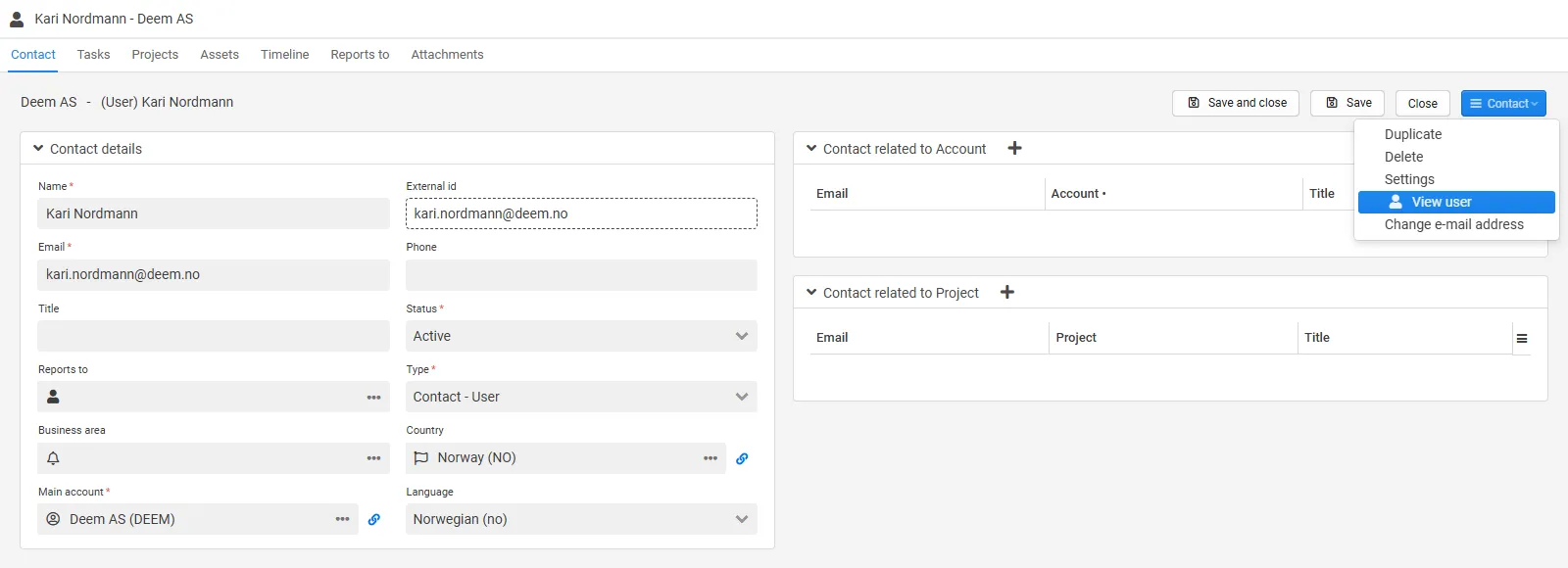This screenshot has width=1568, height=568.
Task: Open the Assets tab
Action: pos(220,55)
